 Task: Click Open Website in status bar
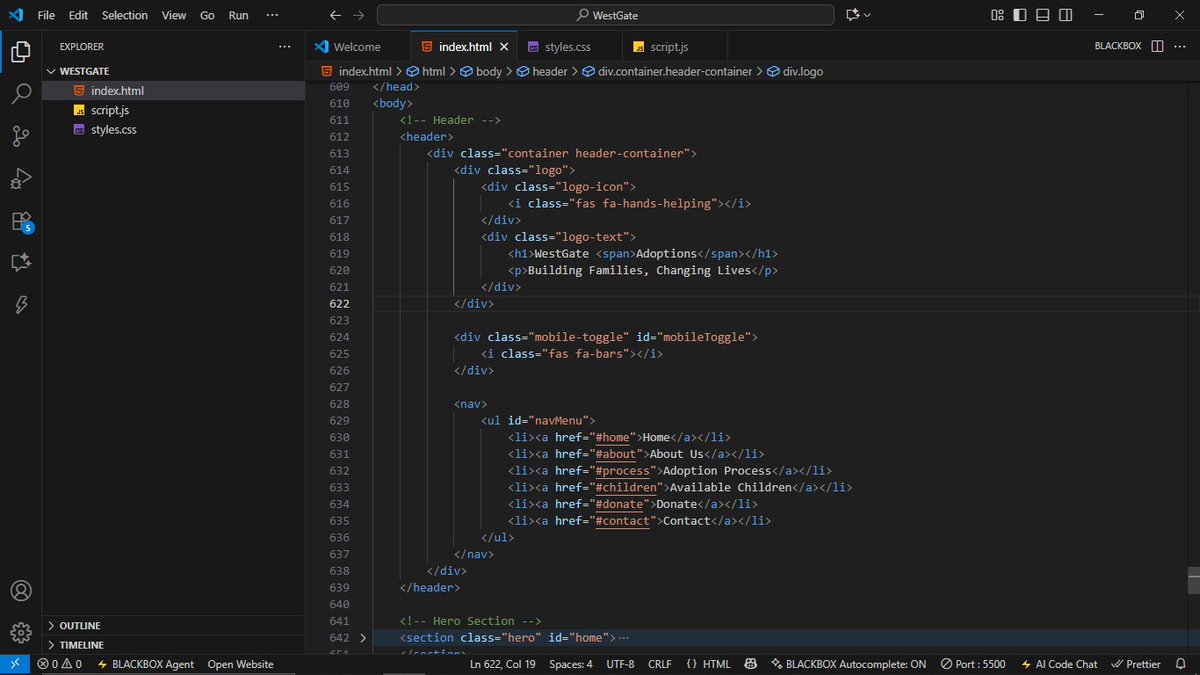tap(240, 664)
